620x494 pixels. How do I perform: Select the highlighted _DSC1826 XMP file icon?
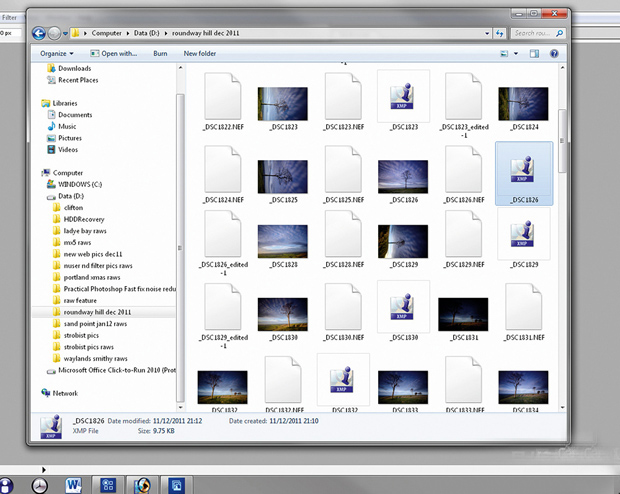pos(523,168)
